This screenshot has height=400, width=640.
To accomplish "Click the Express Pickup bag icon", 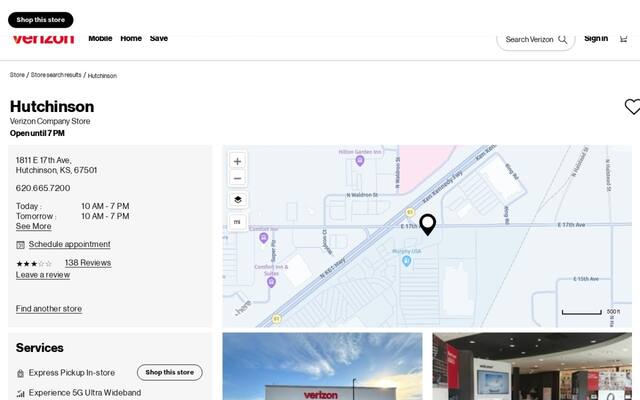I will pos(20,373).
